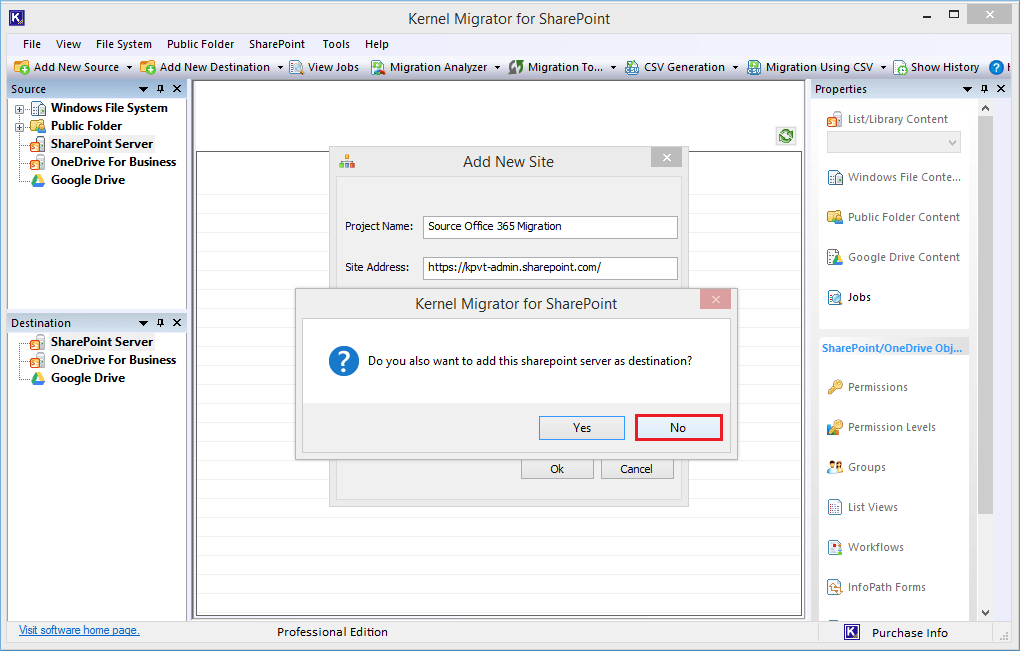Click the Add New Destination toolbar icon
The image size is (1020, 651).
tap(148, 67)
